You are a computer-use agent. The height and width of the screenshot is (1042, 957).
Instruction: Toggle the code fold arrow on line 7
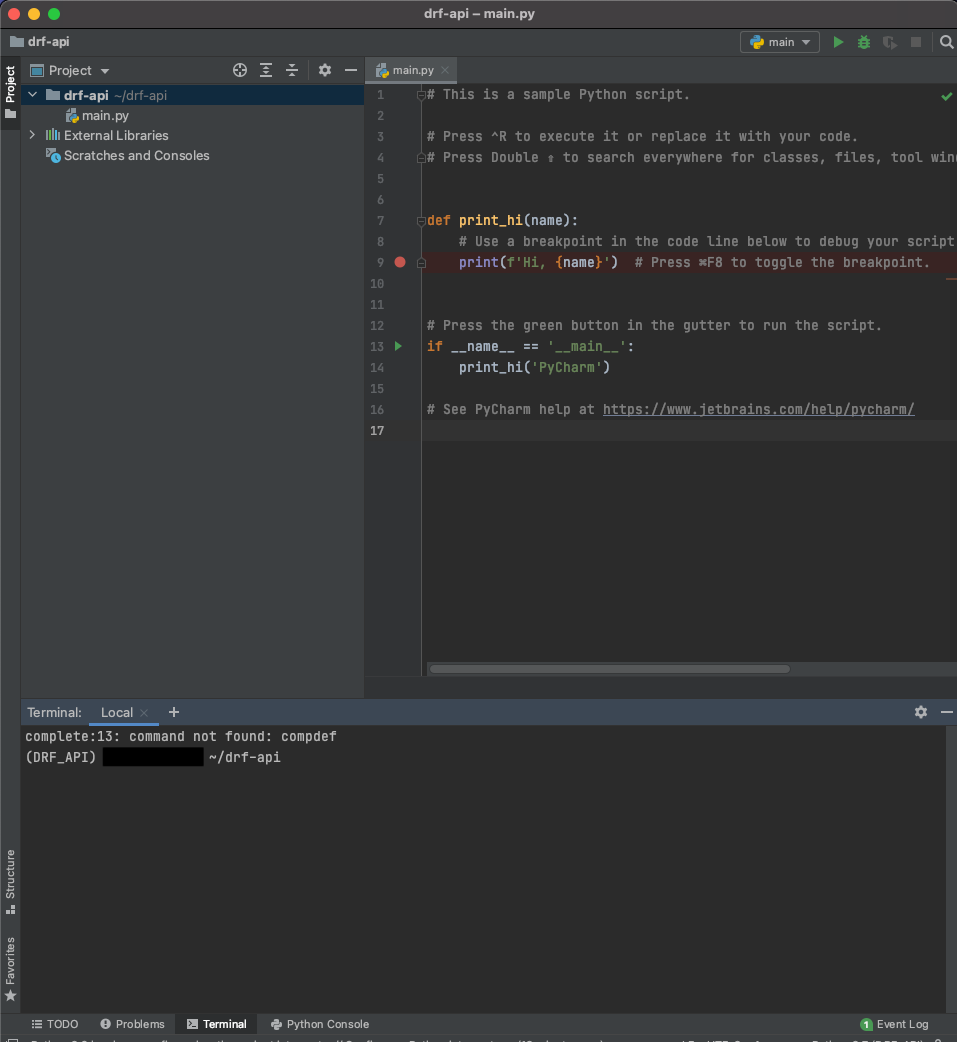click(421, 220)
